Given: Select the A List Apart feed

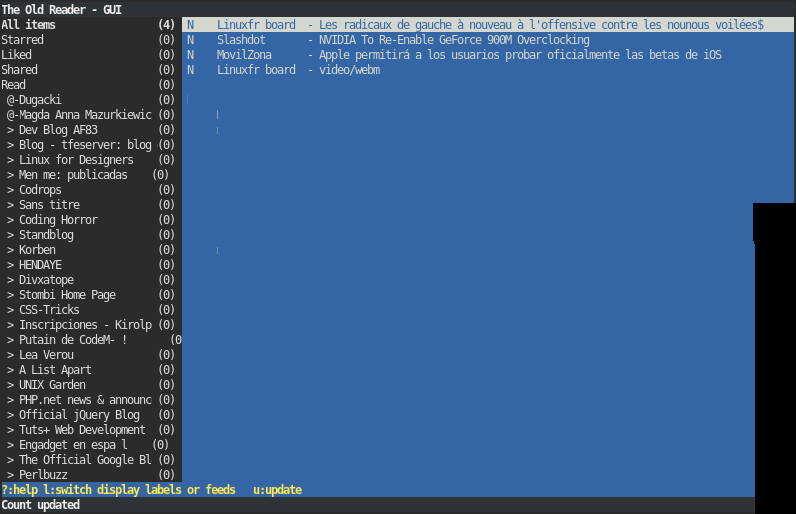Looking at the screenshot, I should coord(90,370).
